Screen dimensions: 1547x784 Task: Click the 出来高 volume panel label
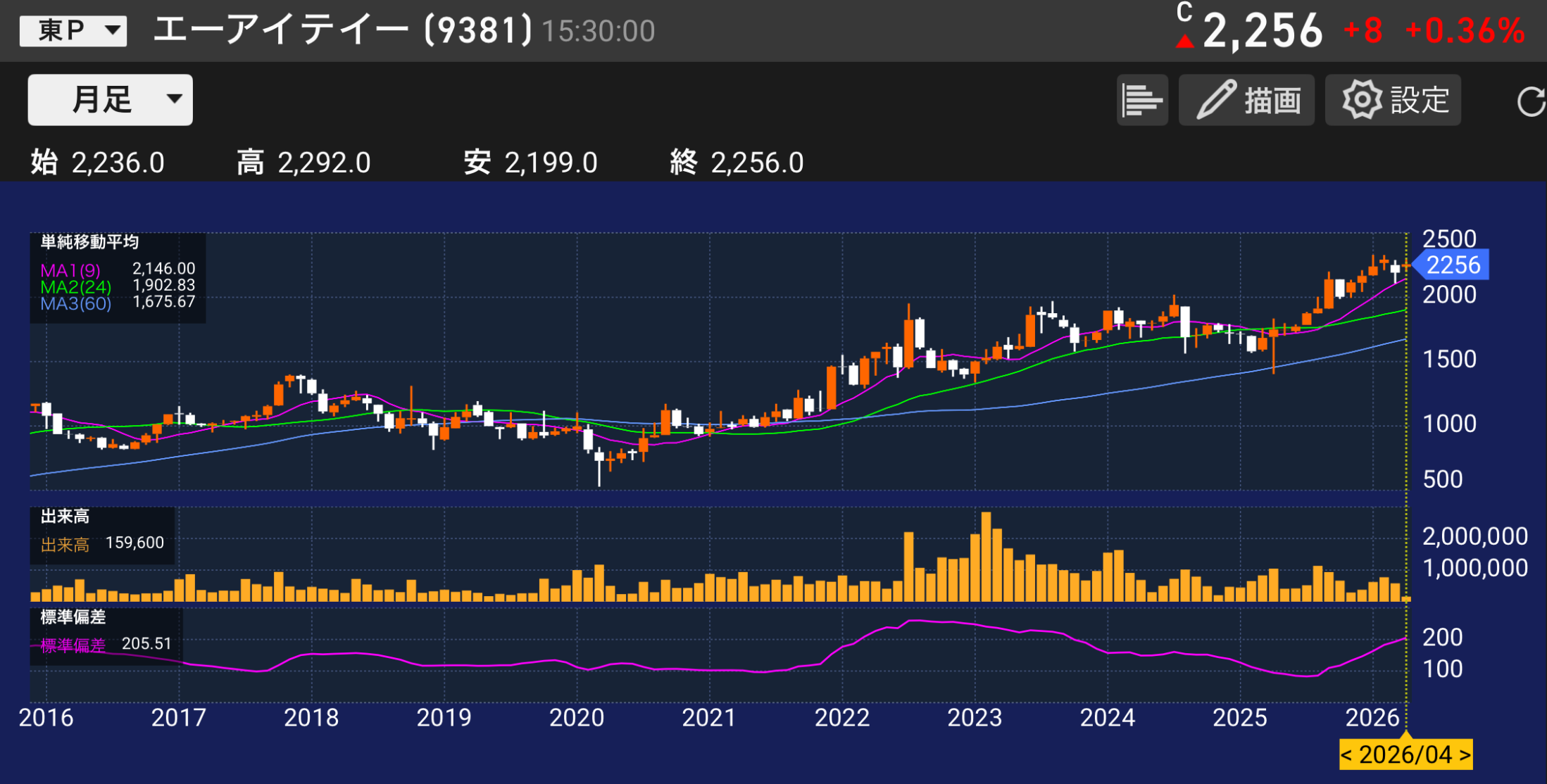(65, 517)
